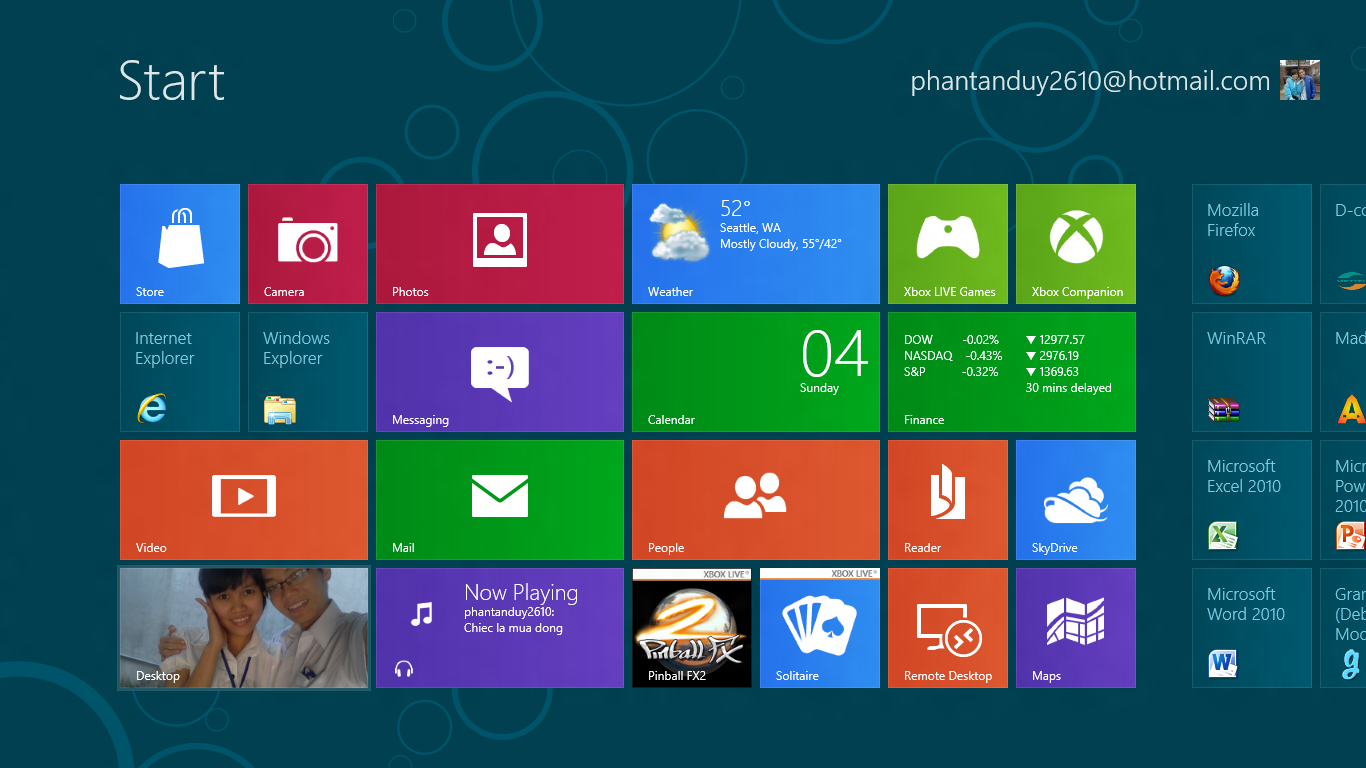Open the WinRAR tile

[x=1252, y=372]
